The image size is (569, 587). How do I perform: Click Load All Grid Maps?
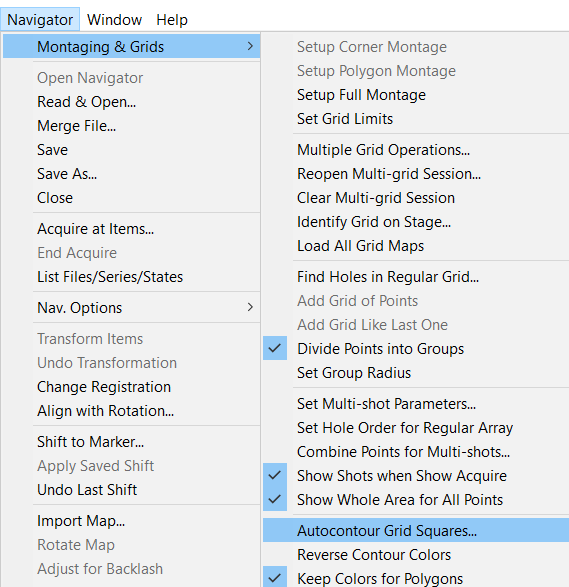pos(416,246)
